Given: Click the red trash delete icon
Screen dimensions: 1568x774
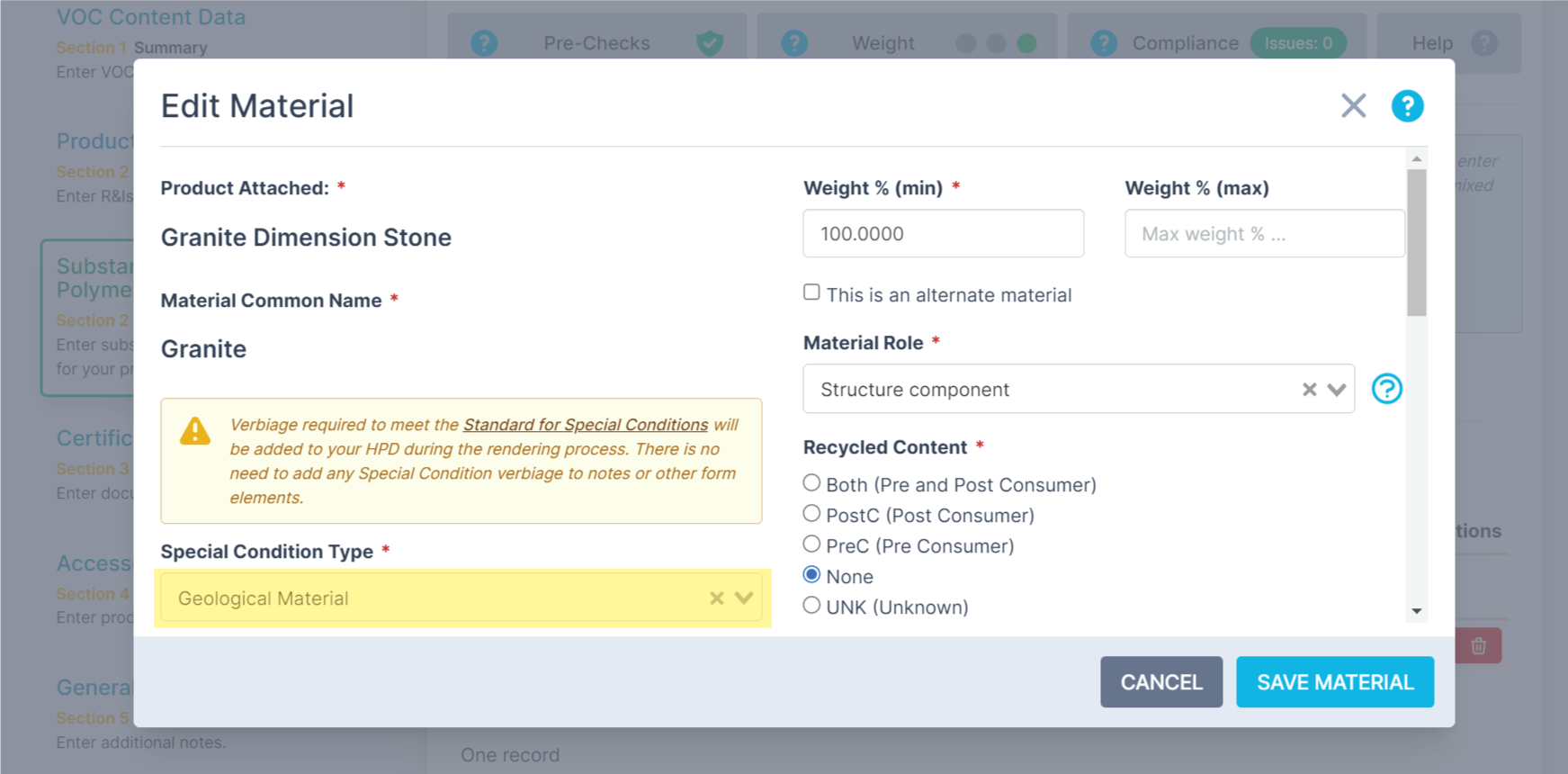Looking at the screenshot, I should pyautogui.click(x=1478, y=645).
